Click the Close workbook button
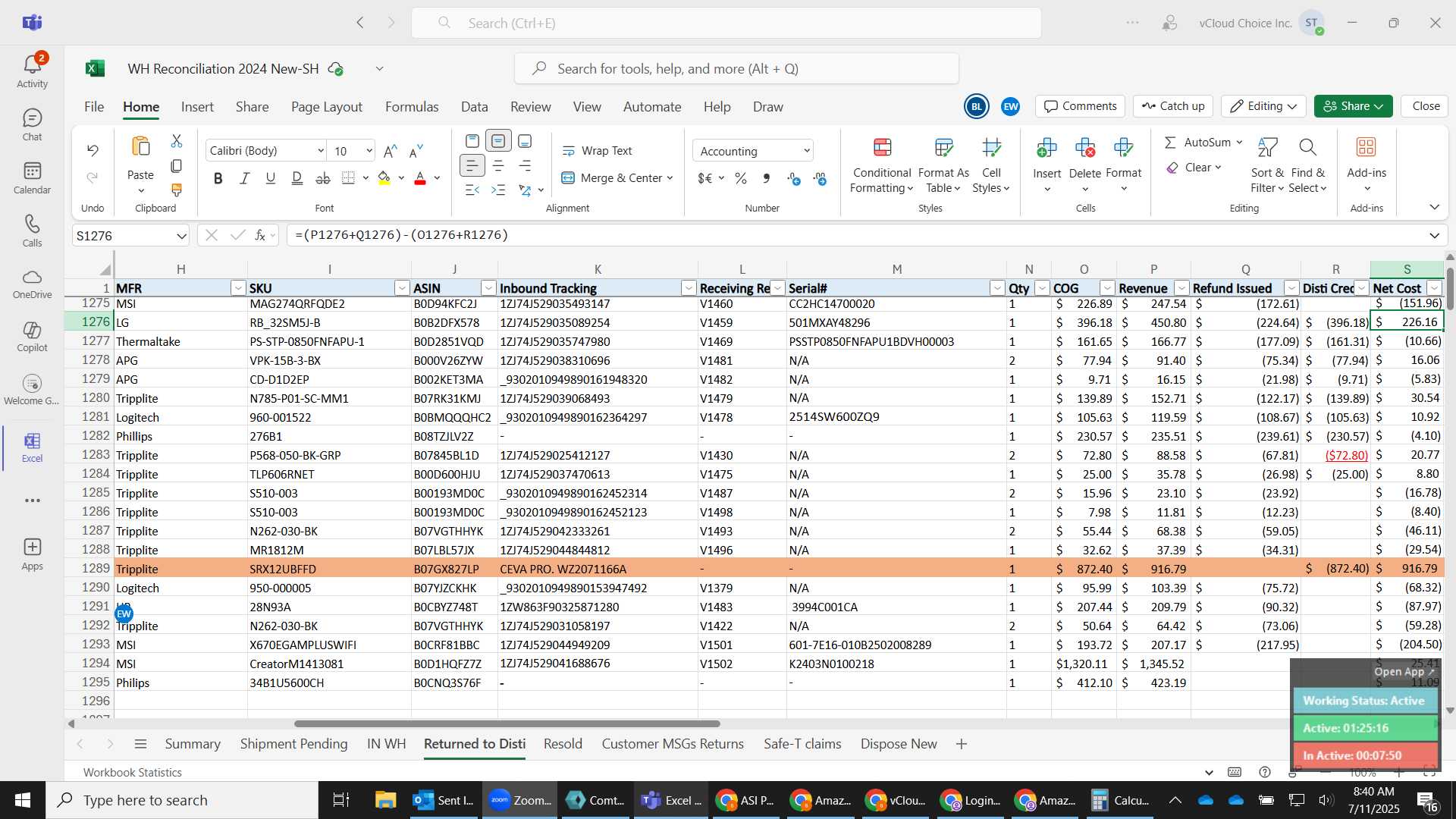Screen dimensions: 1456x819 coord(1426,106)
